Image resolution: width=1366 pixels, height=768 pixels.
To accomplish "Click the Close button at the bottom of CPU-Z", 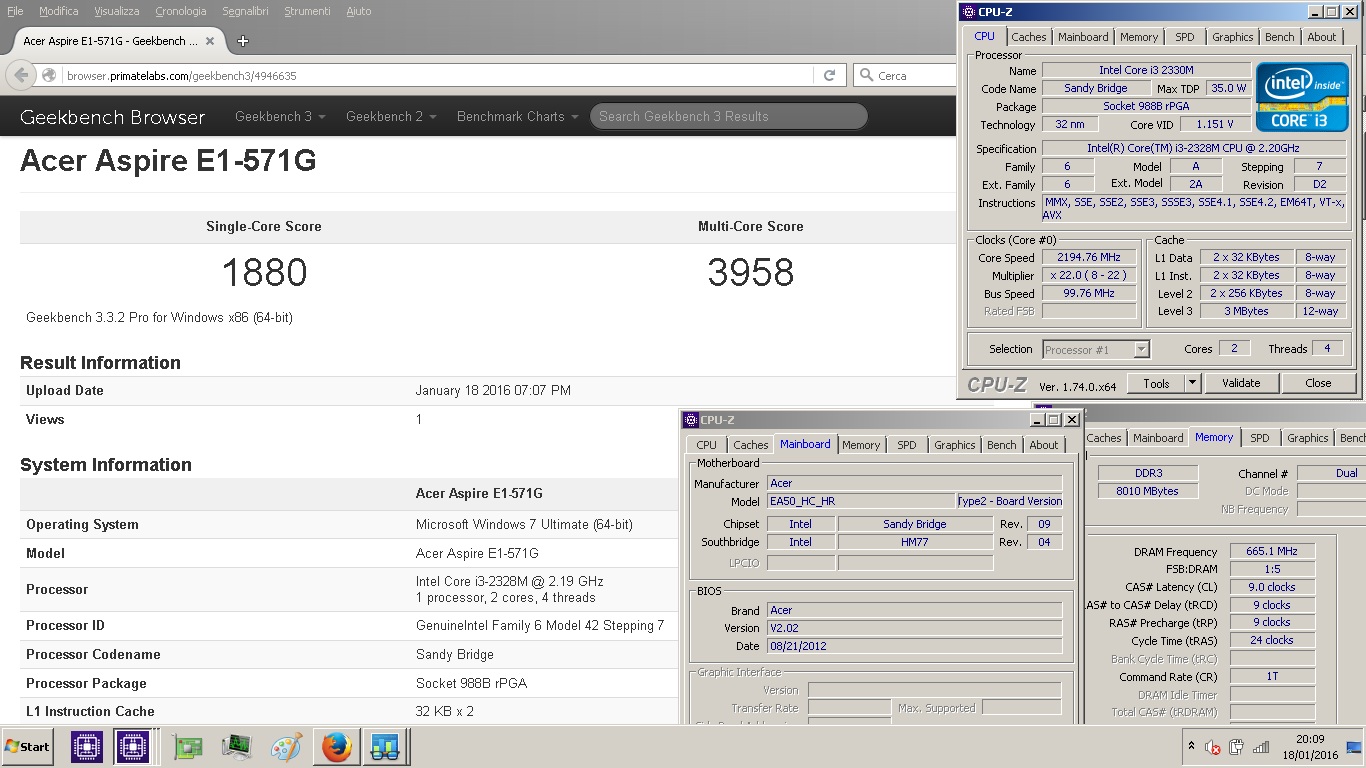I will pos(1318,383).
